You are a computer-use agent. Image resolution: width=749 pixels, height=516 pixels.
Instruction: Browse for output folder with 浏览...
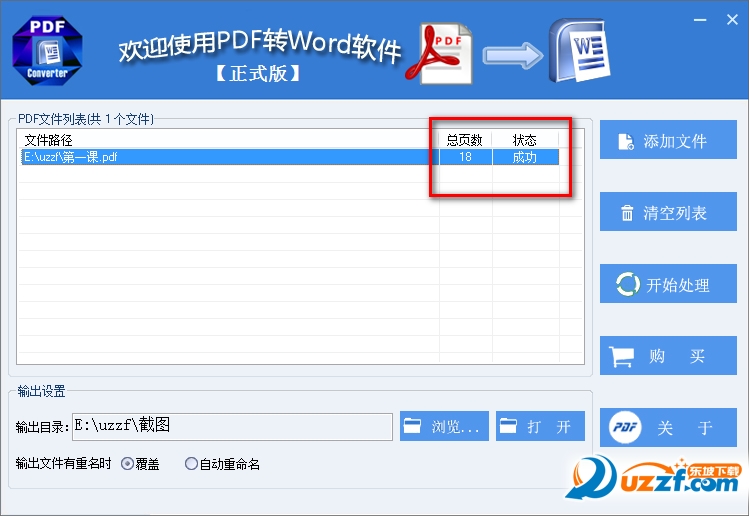(x=444, y=426)
